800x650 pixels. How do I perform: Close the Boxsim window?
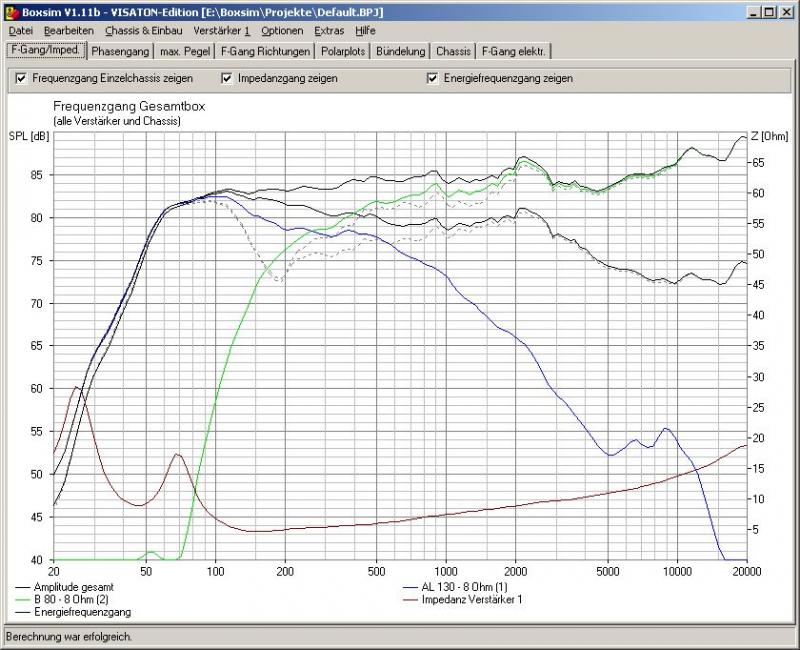pos(787,12)
